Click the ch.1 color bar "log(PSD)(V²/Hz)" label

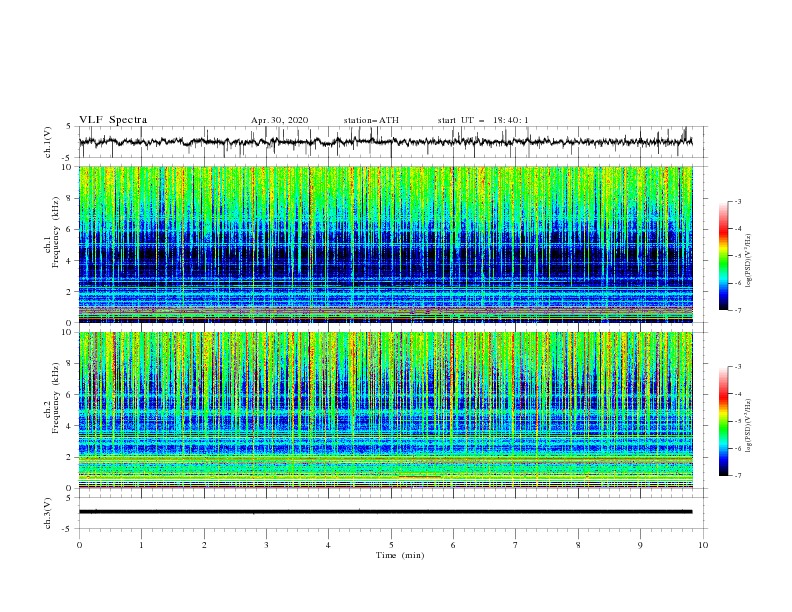749,261
